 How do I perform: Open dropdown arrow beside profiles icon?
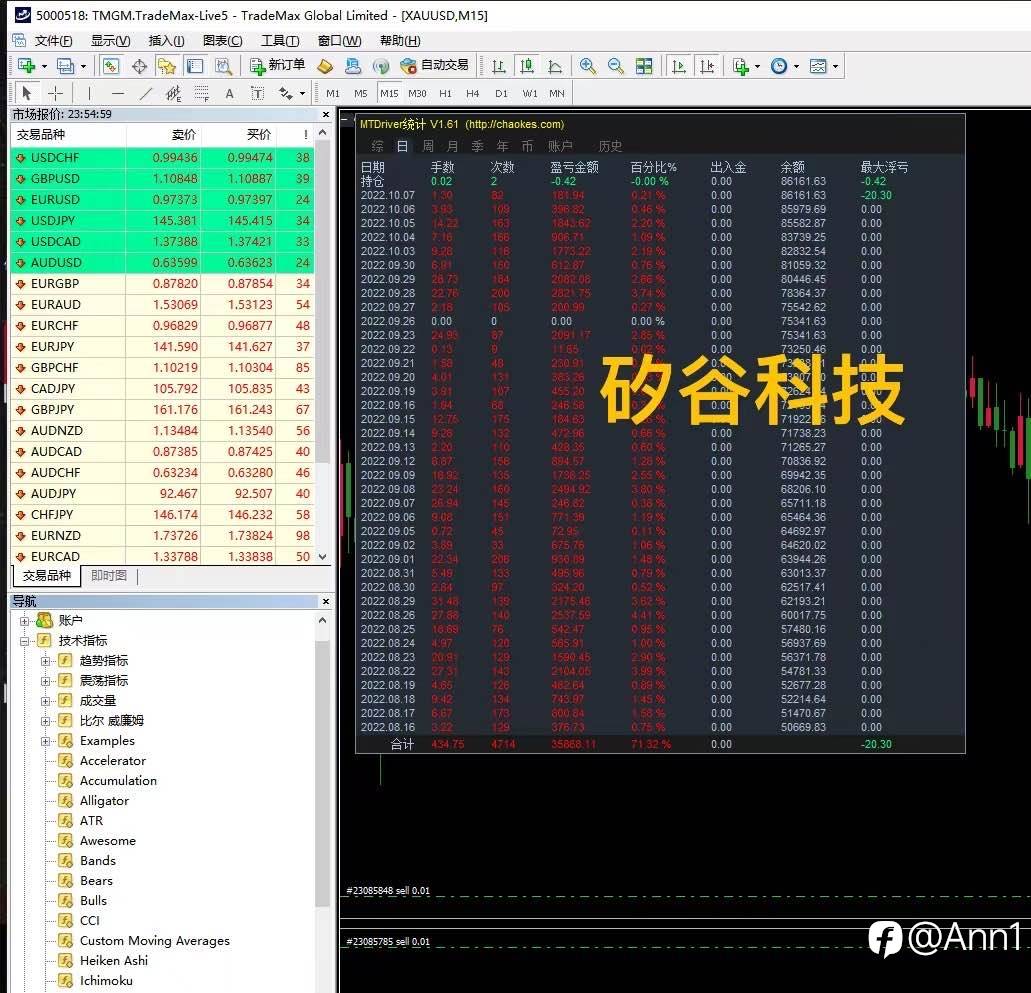(83, 66)
